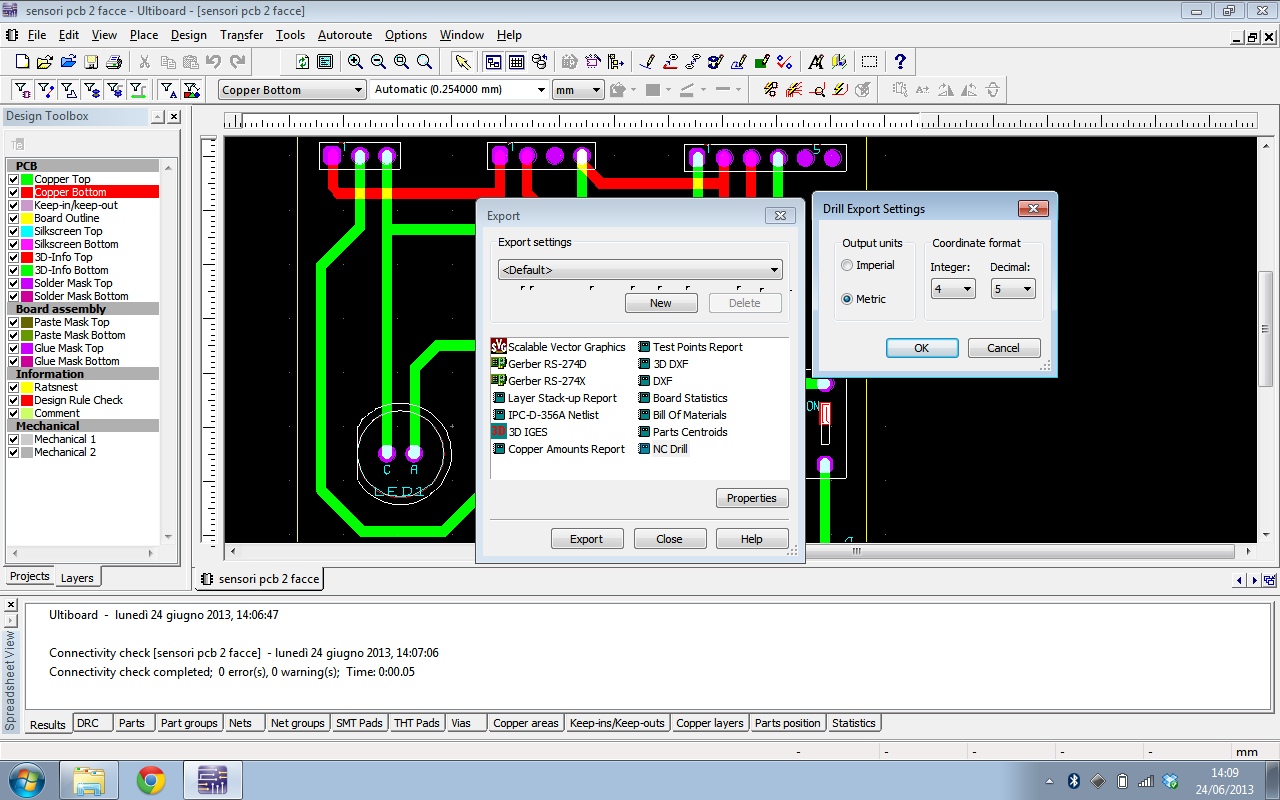Open the Export settings Default dropdown
This screenshot has width=1280, height=800.
pyautogui.click(x=640, y=270)
